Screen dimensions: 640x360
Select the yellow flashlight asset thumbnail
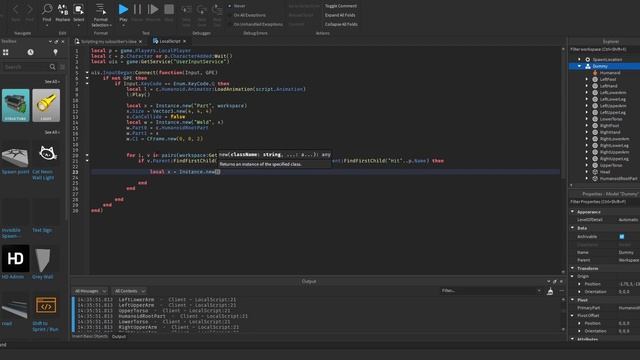click(46, 105)
